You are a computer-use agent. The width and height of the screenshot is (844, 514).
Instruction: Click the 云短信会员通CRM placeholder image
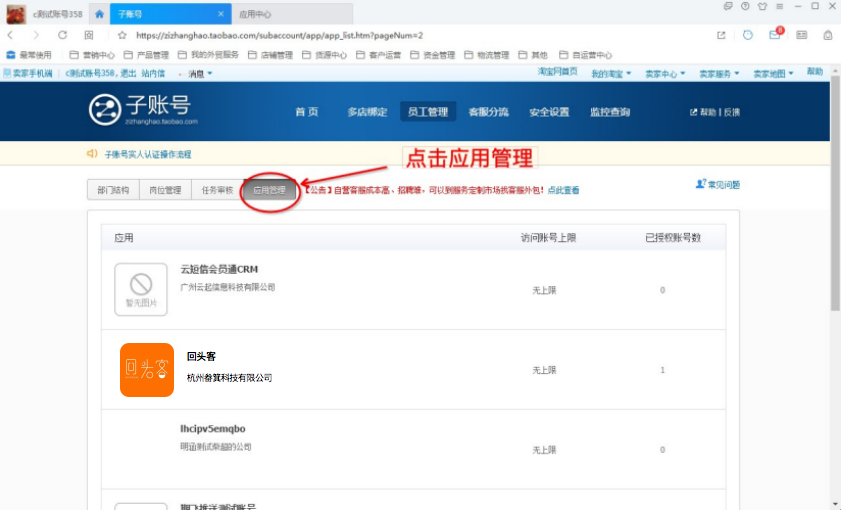click(x=141, y=290)
